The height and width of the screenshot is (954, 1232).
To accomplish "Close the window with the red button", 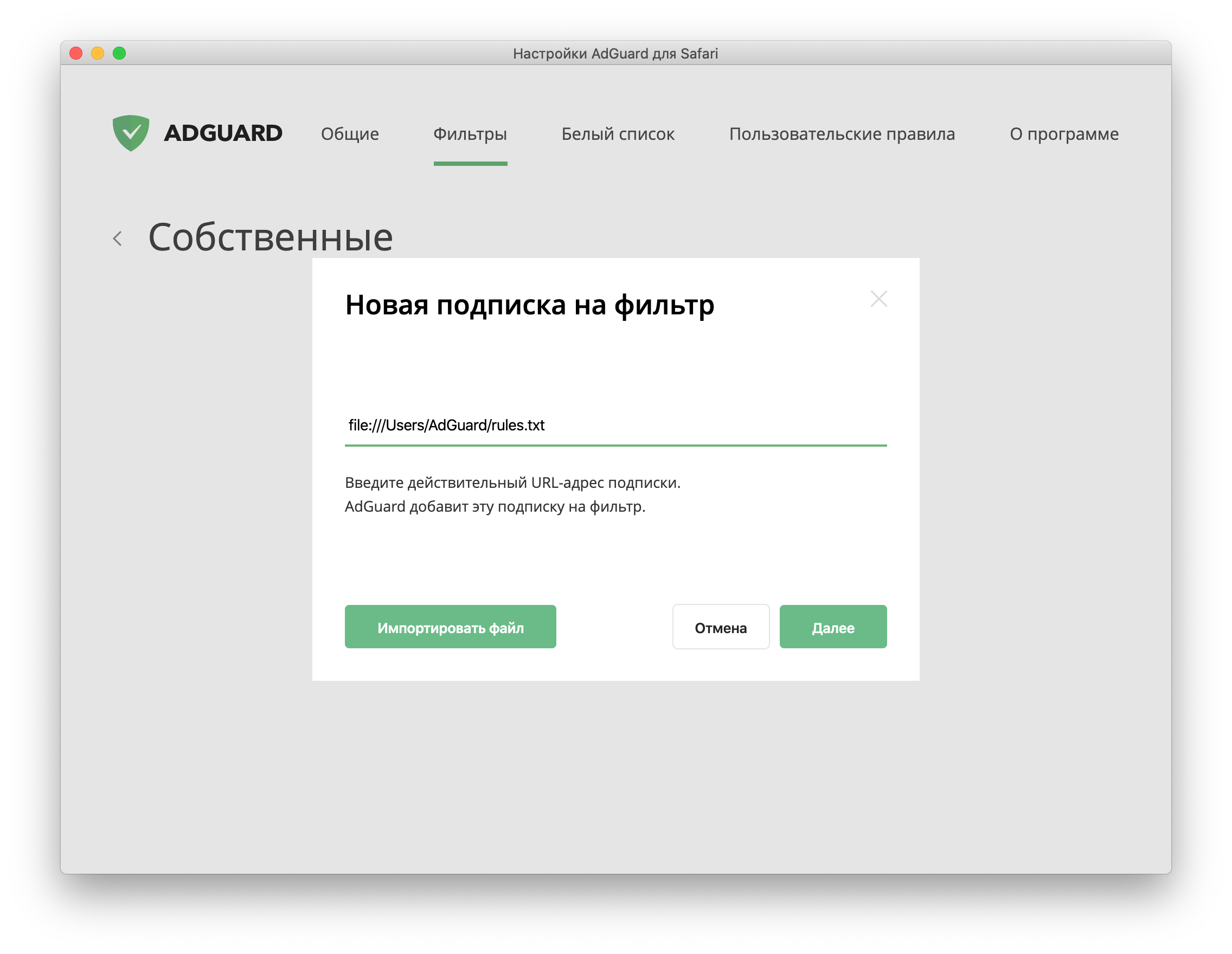I will pyautogui.click(x=76, y=53).
